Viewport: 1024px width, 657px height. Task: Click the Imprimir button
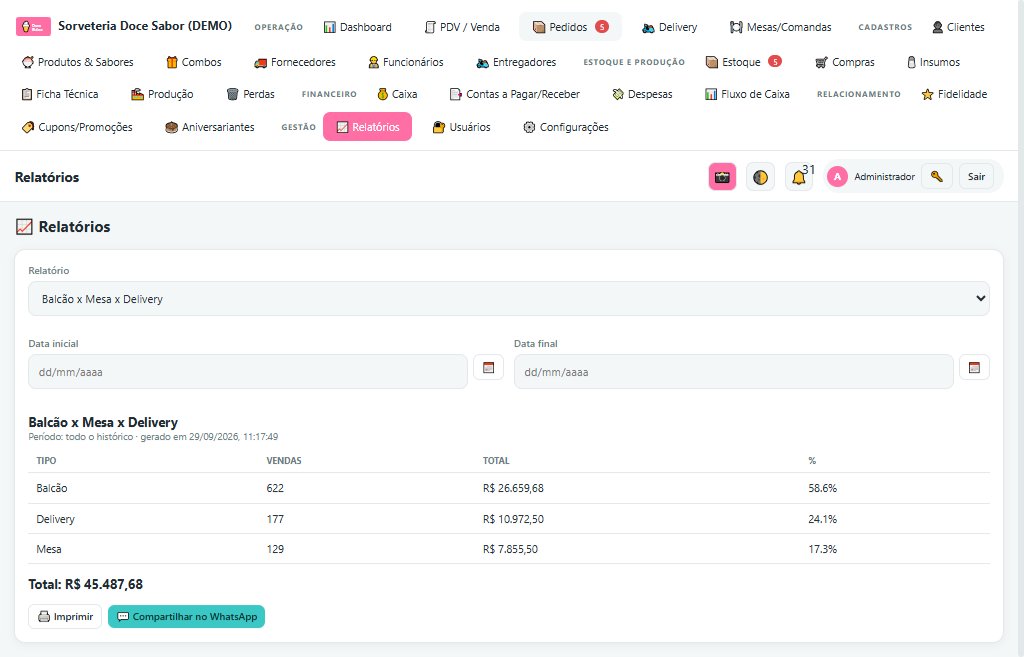pos(65,617)
